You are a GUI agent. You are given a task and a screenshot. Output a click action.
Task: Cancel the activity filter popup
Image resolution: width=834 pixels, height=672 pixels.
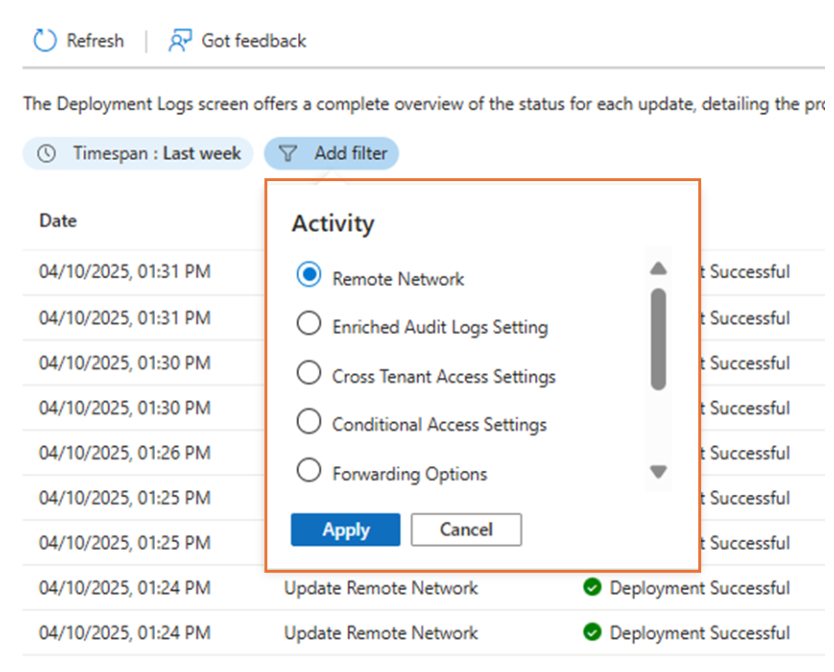(466, 529)
